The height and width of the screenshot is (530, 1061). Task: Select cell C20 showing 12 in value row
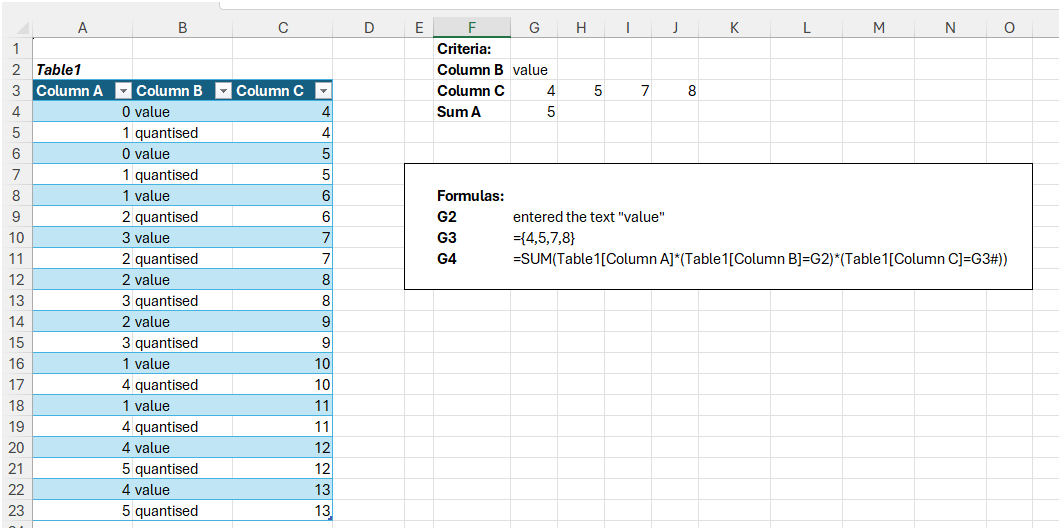click(283, 447)
